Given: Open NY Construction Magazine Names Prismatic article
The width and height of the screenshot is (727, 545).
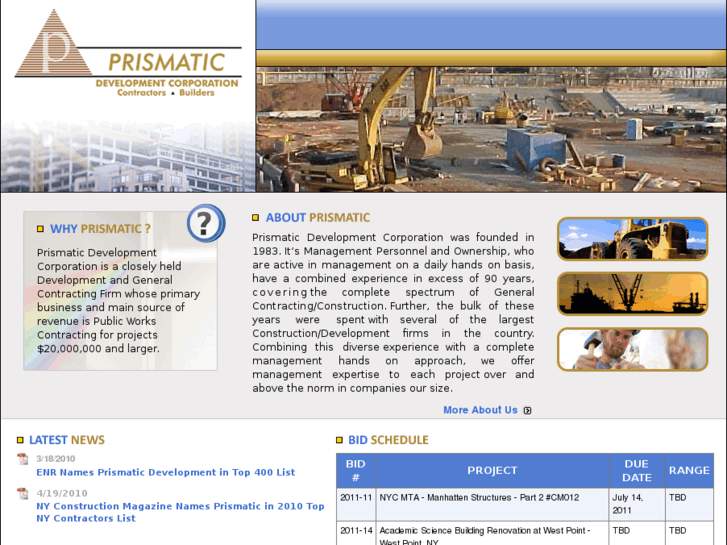Looking at the screenshot, I should coord(180,512).
